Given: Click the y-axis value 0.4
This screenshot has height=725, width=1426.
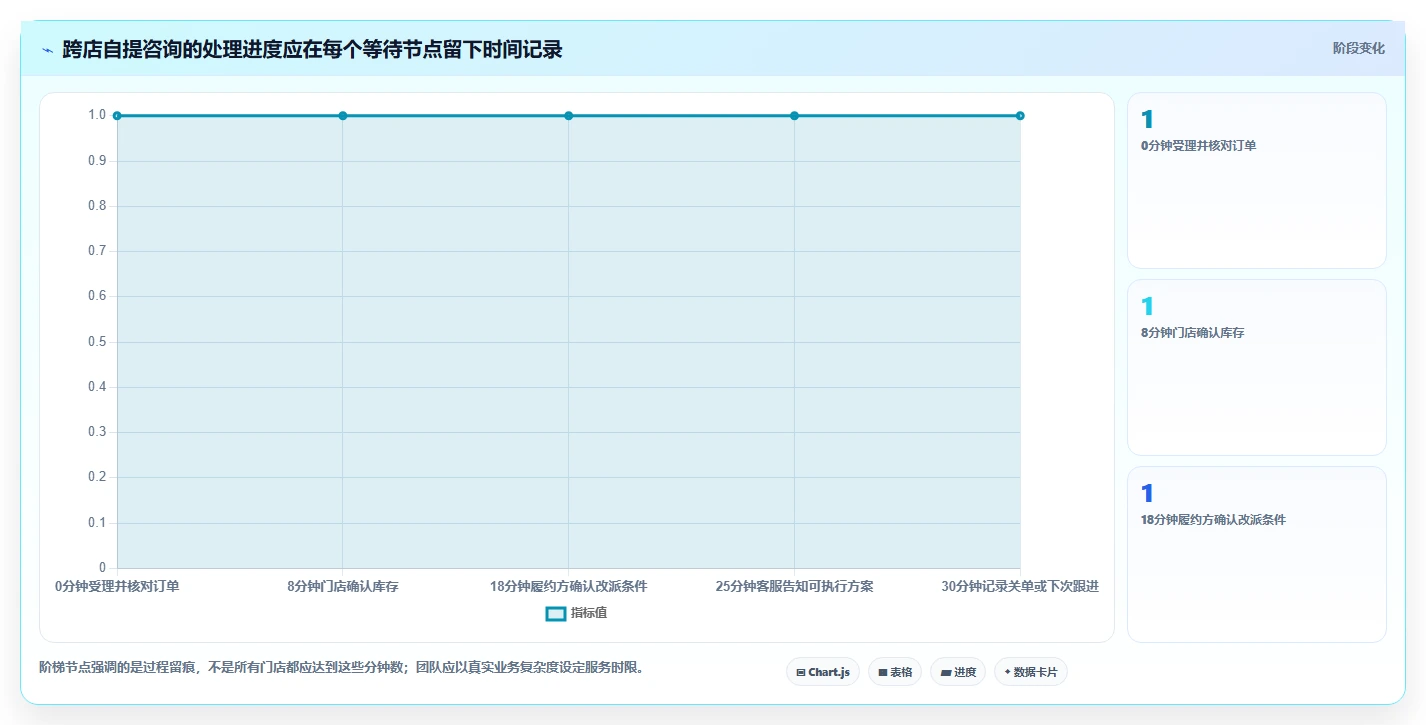Looking at the screenshot, I should click(97, 387).
